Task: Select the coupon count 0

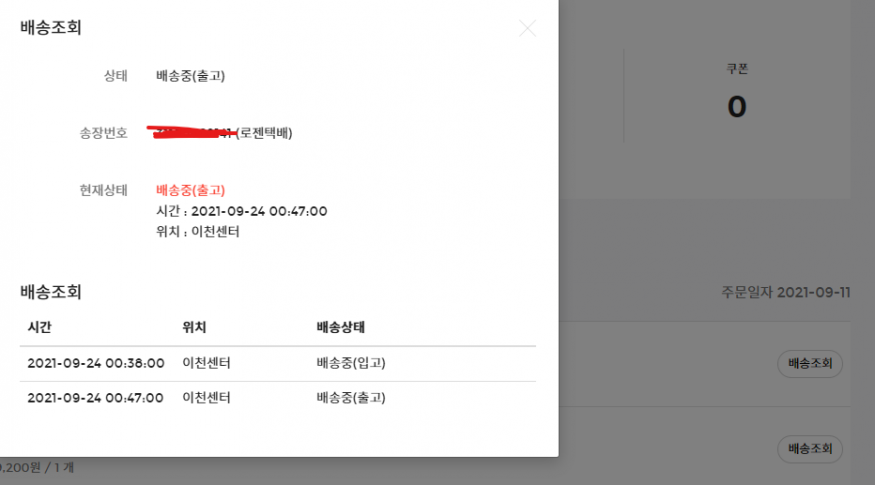Action: pyautogui.click(x=737, y=106)
